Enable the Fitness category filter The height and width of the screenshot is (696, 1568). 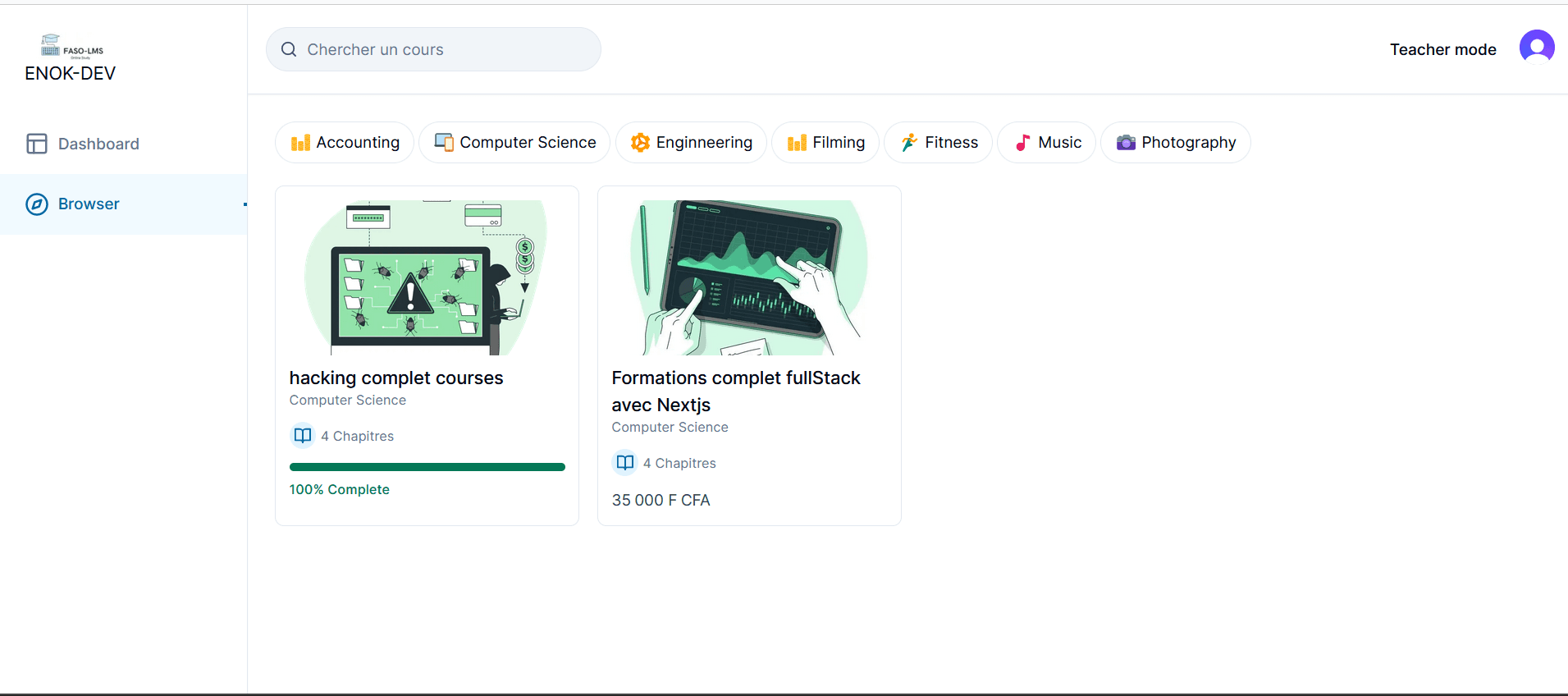(x=938, y=143)
